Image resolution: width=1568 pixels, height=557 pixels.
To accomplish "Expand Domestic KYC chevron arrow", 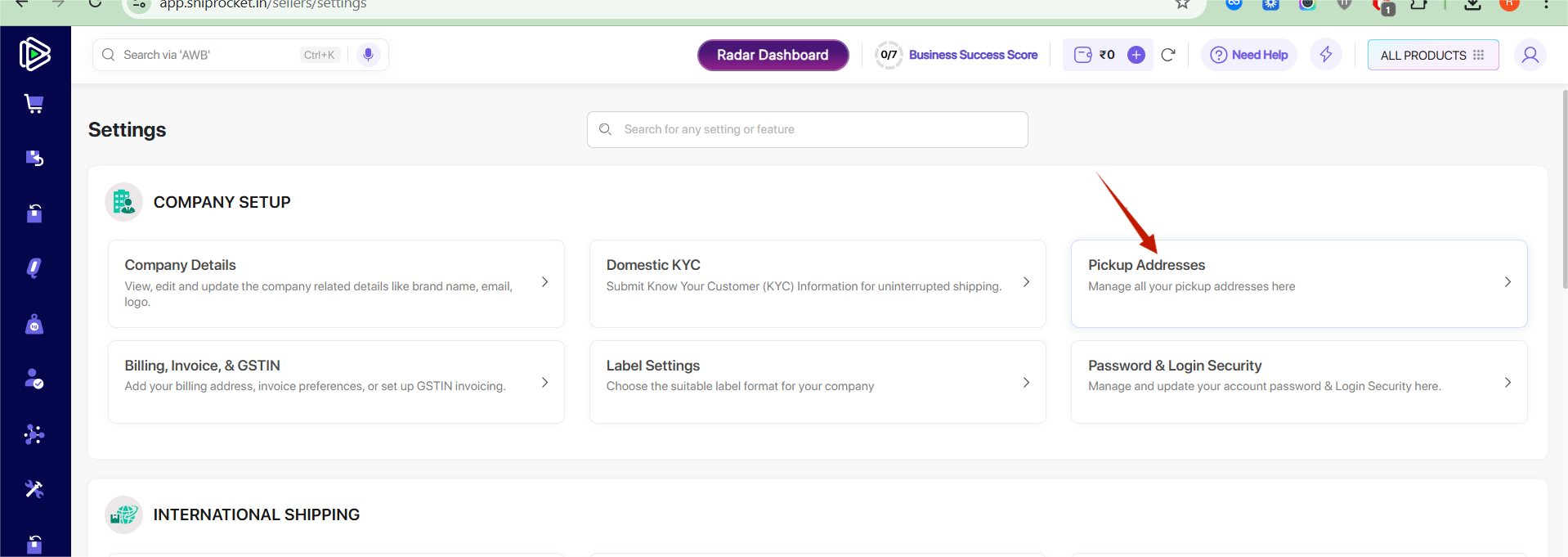I will pos(1026,282).
